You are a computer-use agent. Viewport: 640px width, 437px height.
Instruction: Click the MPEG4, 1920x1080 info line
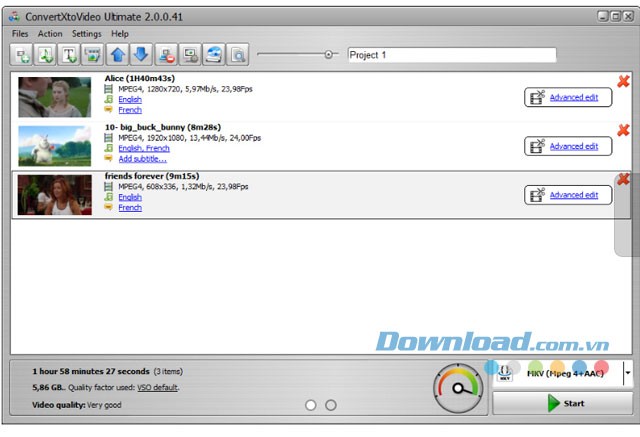189,138
